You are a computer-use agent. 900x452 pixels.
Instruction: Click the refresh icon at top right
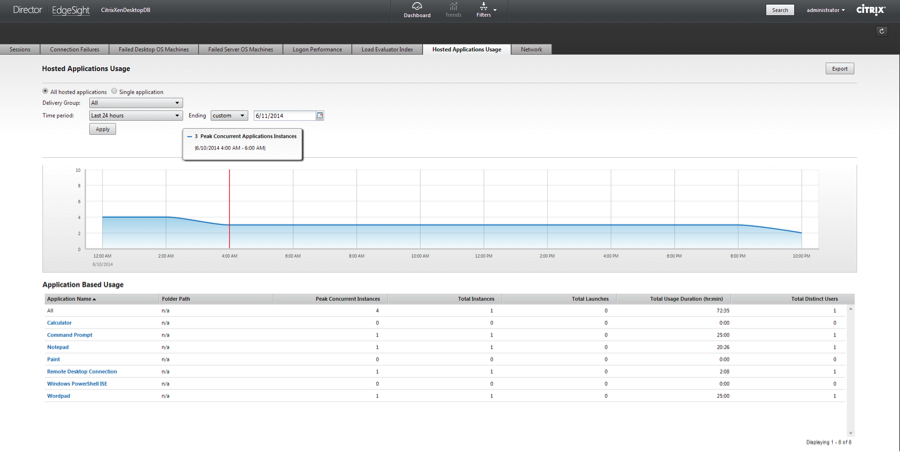tap(881, 31)
